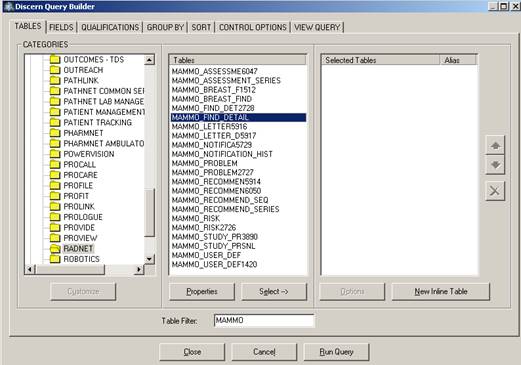Click the categories left scroll arrow
This screenshot has height=365, width=521.
(30, 269)
